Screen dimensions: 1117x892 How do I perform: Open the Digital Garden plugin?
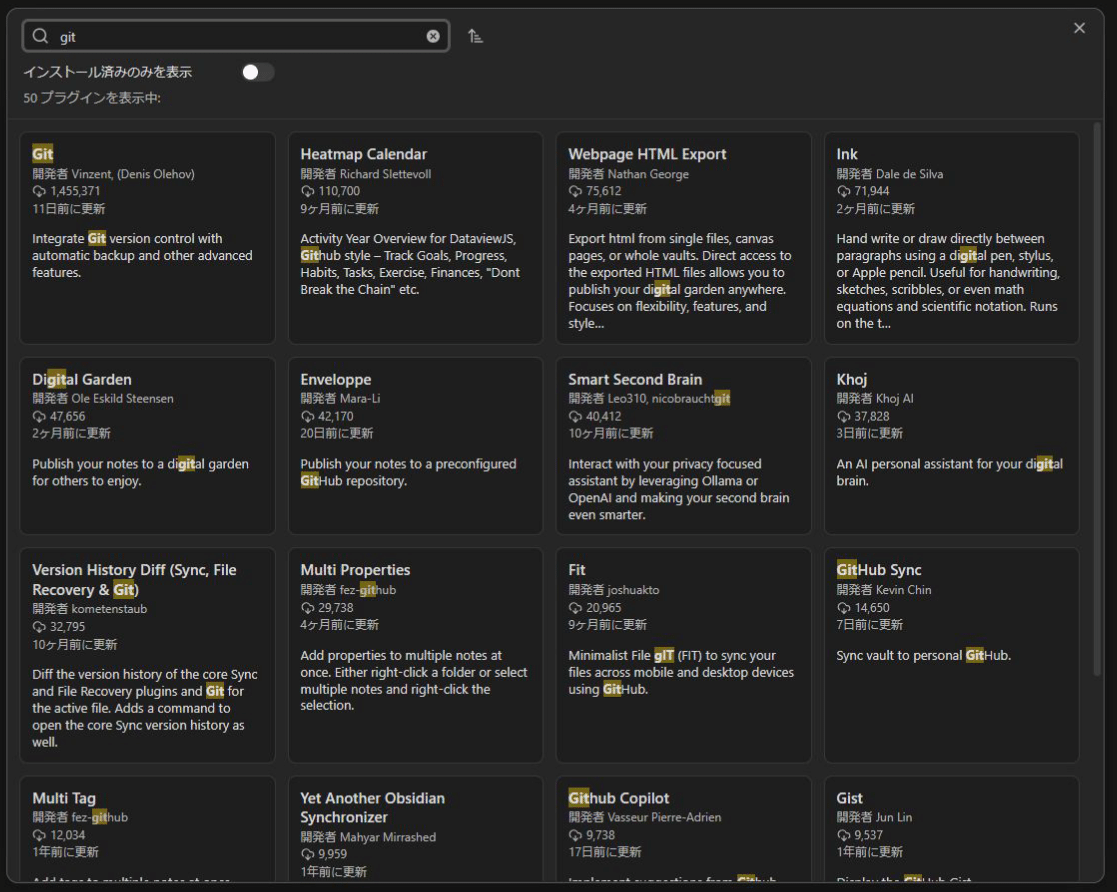click(147, 446)
